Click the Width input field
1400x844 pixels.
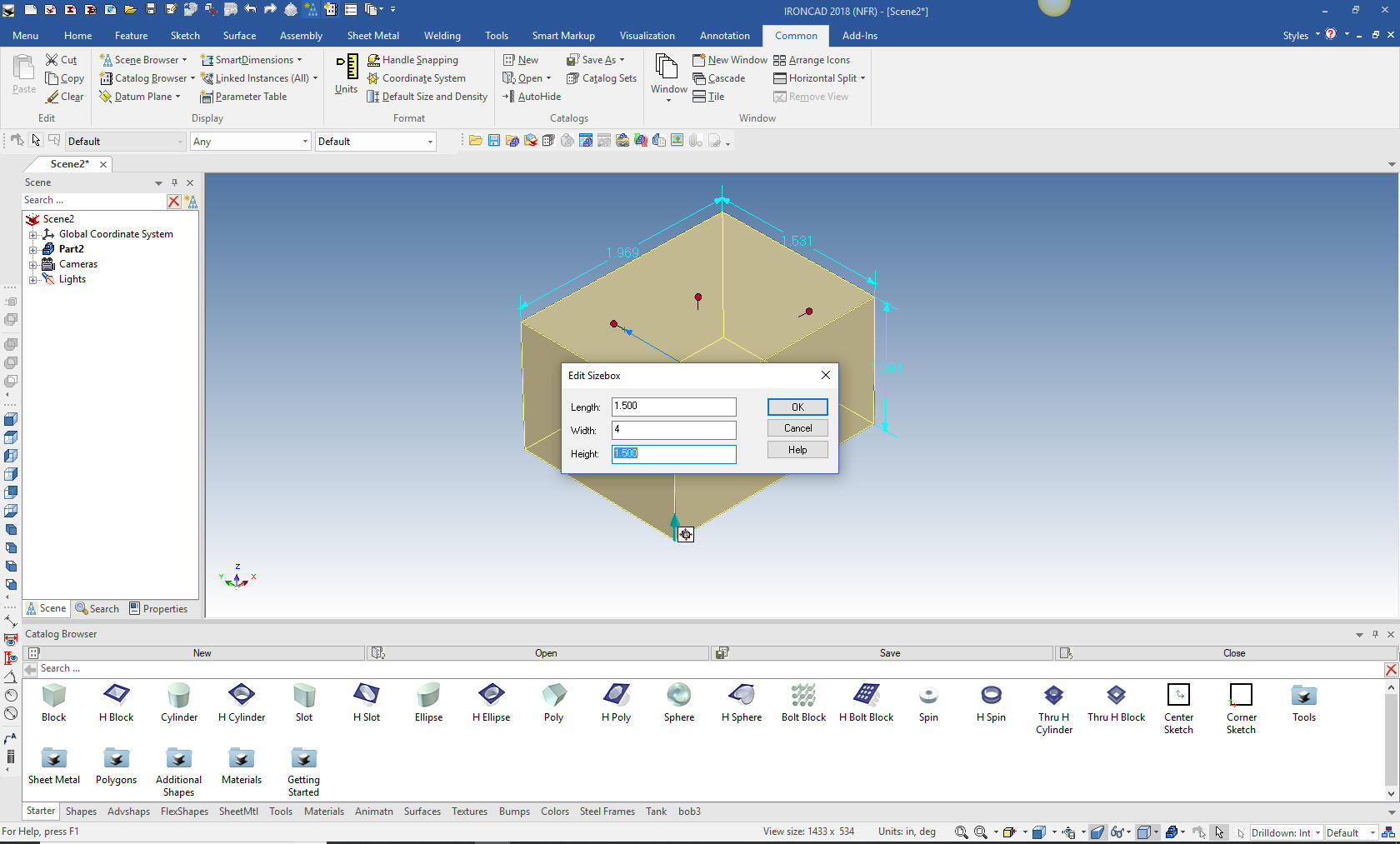[674, 430]
